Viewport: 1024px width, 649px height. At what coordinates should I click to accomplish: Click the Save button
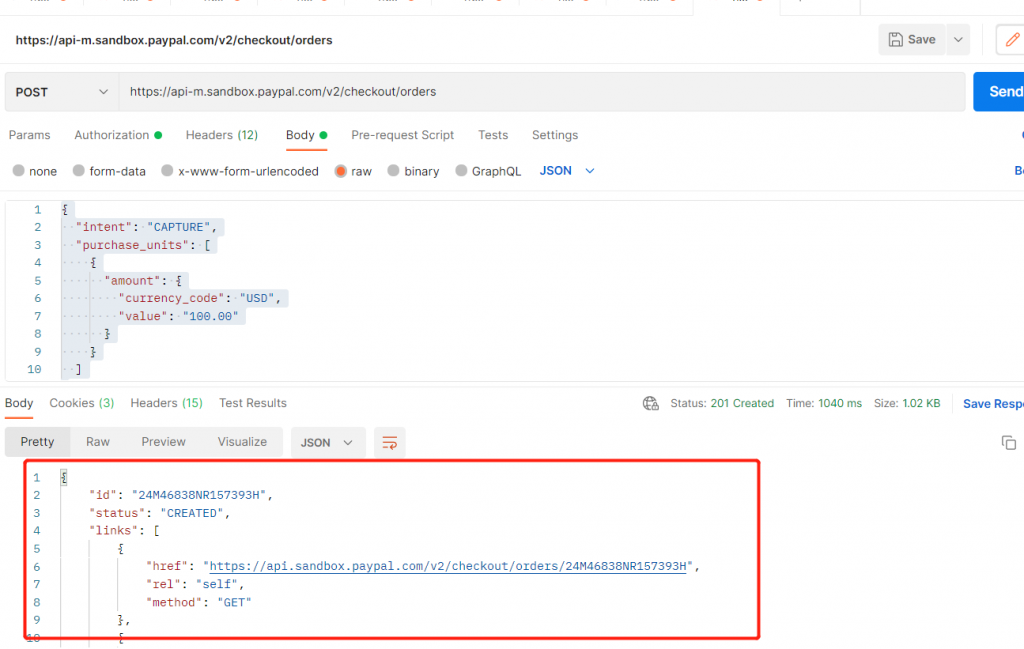click(x=912, y=40)
